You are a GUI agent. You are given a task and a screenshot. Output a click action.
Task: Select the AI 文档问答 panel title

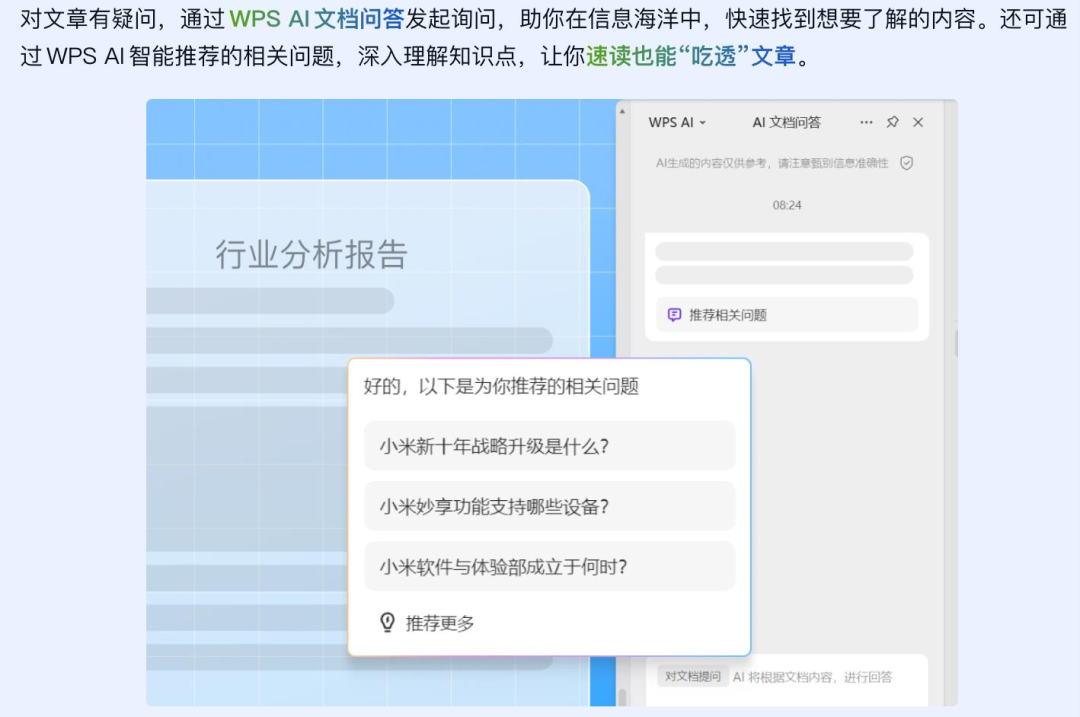tap(786, 122)
